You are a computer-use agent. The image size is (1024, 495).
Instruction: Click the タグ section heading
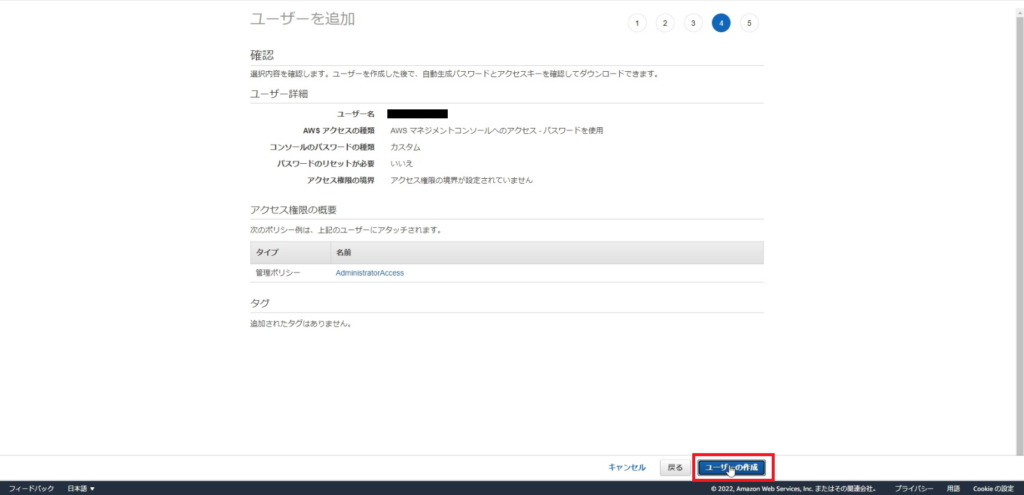[259, 302]
